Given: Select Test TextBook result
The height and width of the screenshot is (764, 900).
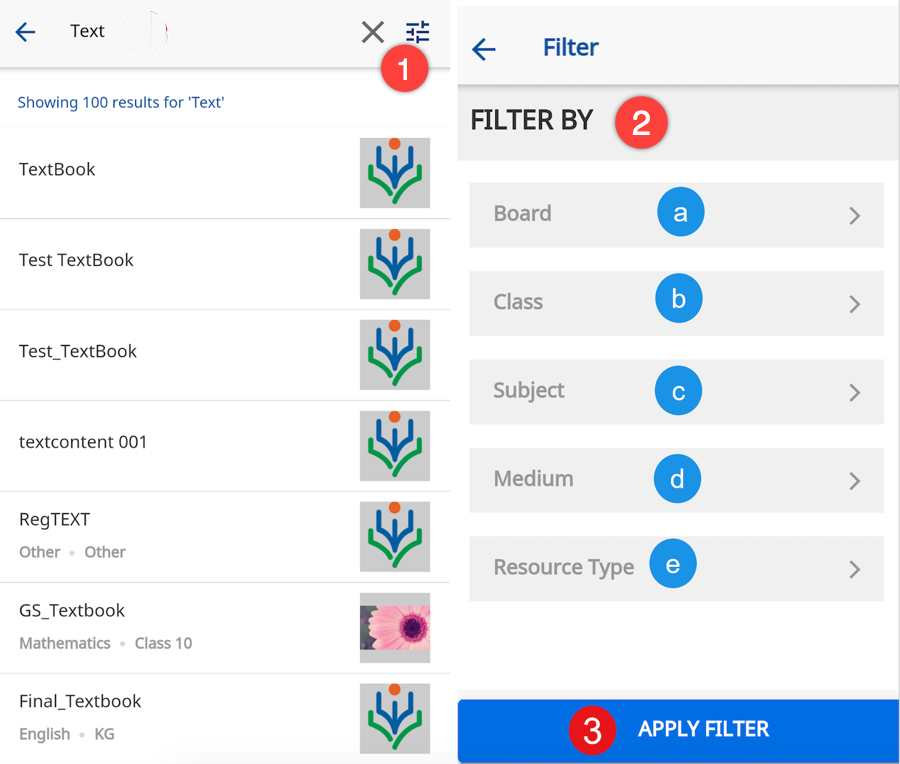Looking at the screenshot, I should pyautogui.click(x=77, y=260).
